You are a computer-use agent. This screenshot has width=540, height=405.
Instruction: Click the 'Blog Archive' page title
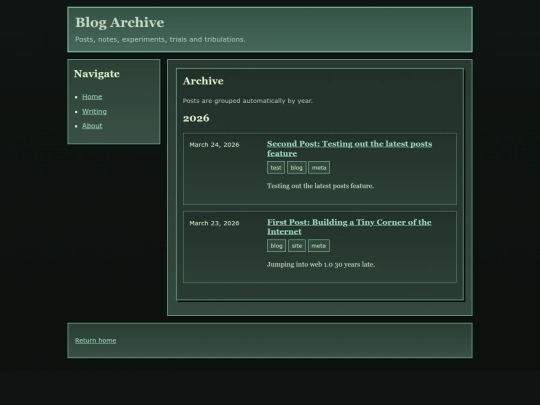click(120, 23)
